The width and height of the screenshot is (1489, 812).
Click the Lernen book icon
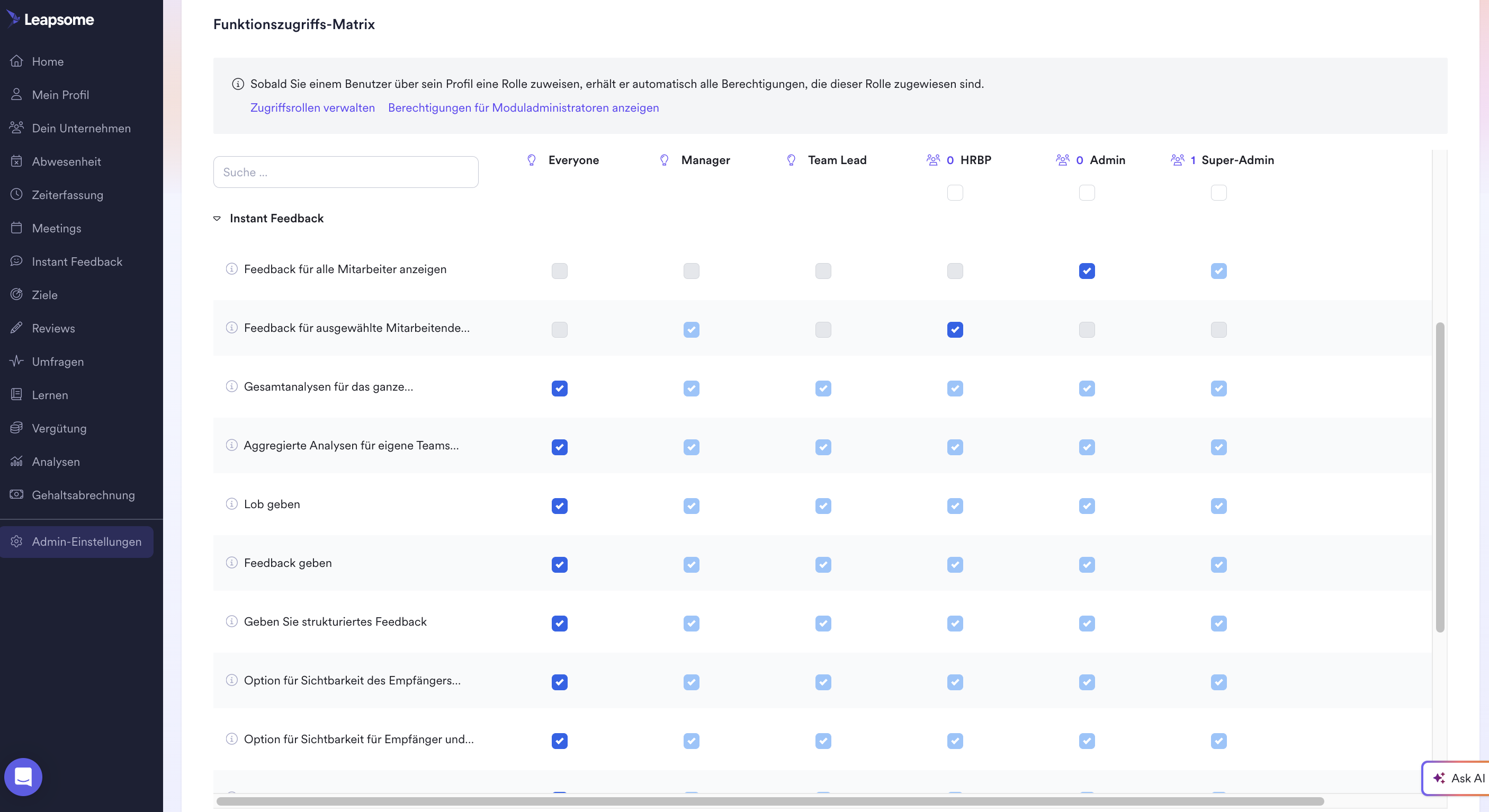click(x=17, y=394)
